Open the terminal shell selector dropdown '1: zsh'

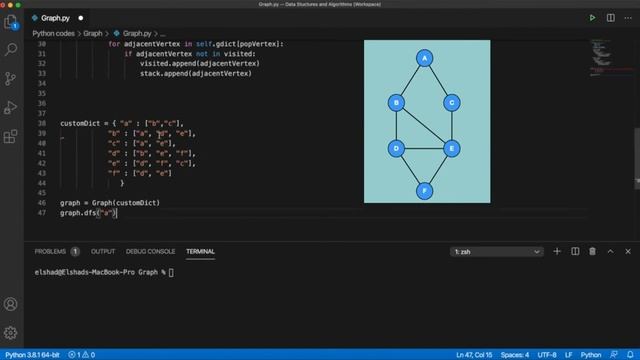tap(497, 252)
